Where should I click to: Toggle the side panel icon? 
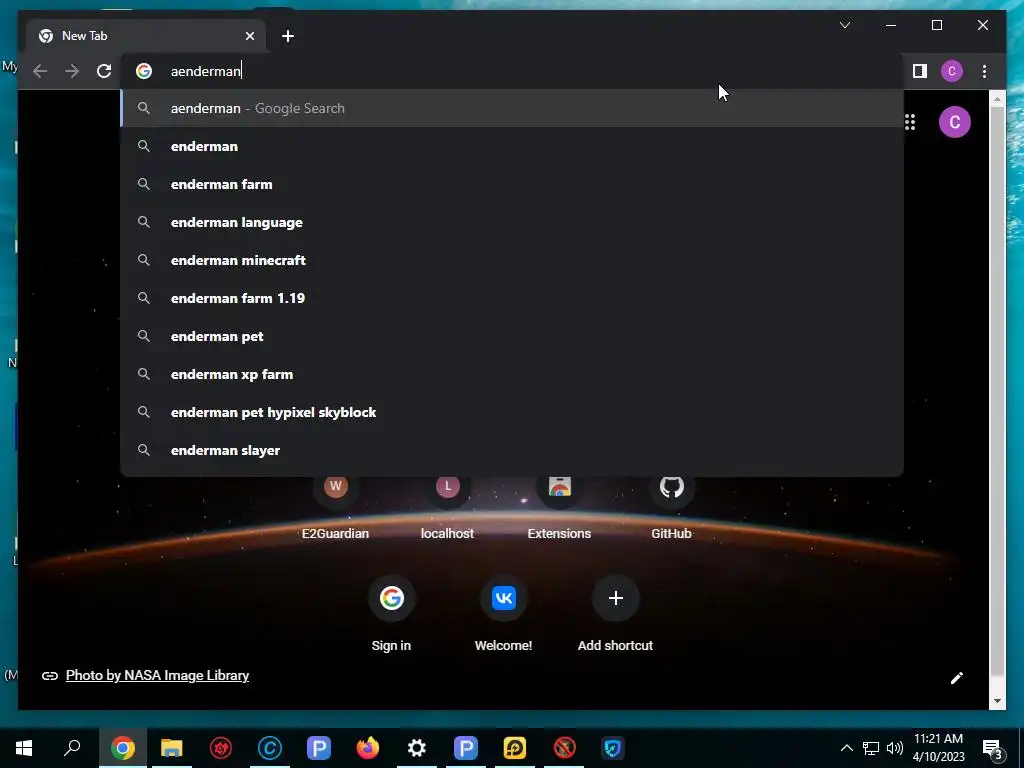click(920, 71)
